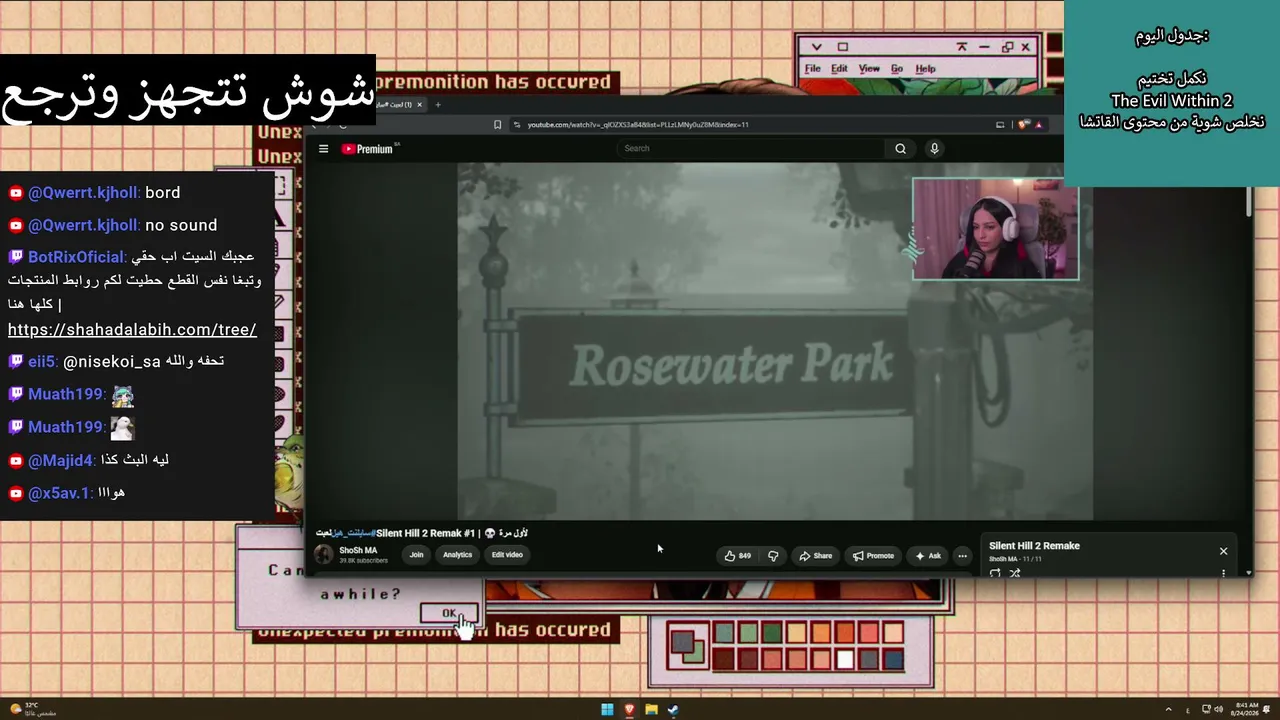Open the Edit menu in the pink window

tap(839, 69)
